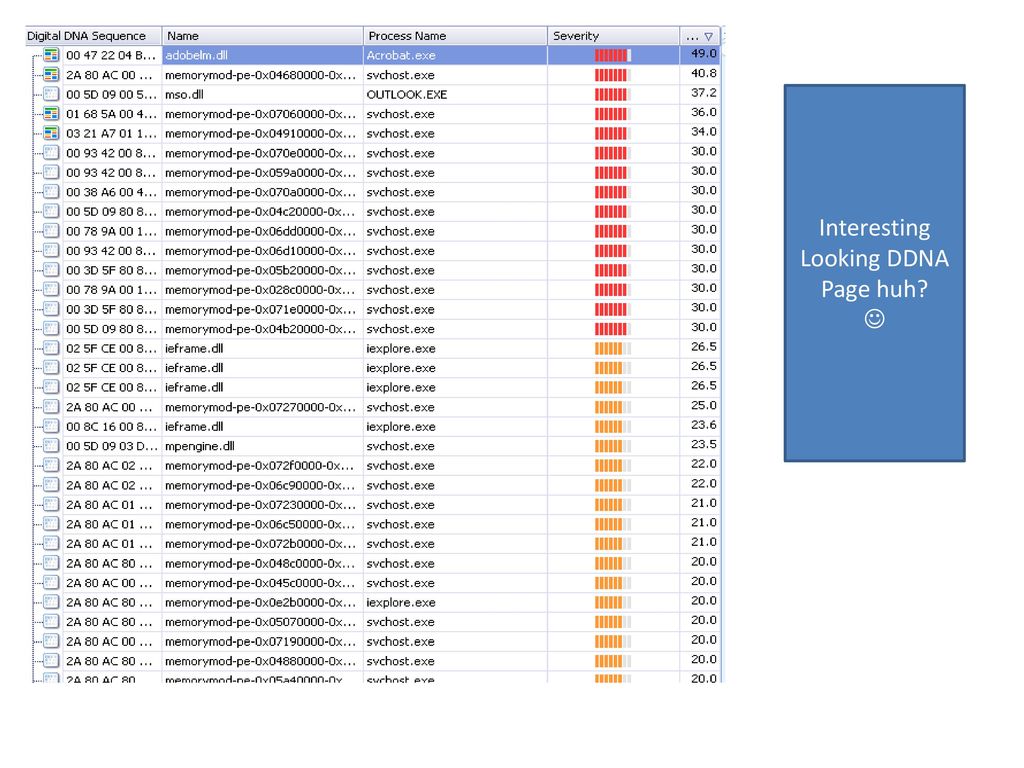Click svchost.exe process in mpengine.dll row

400,446
